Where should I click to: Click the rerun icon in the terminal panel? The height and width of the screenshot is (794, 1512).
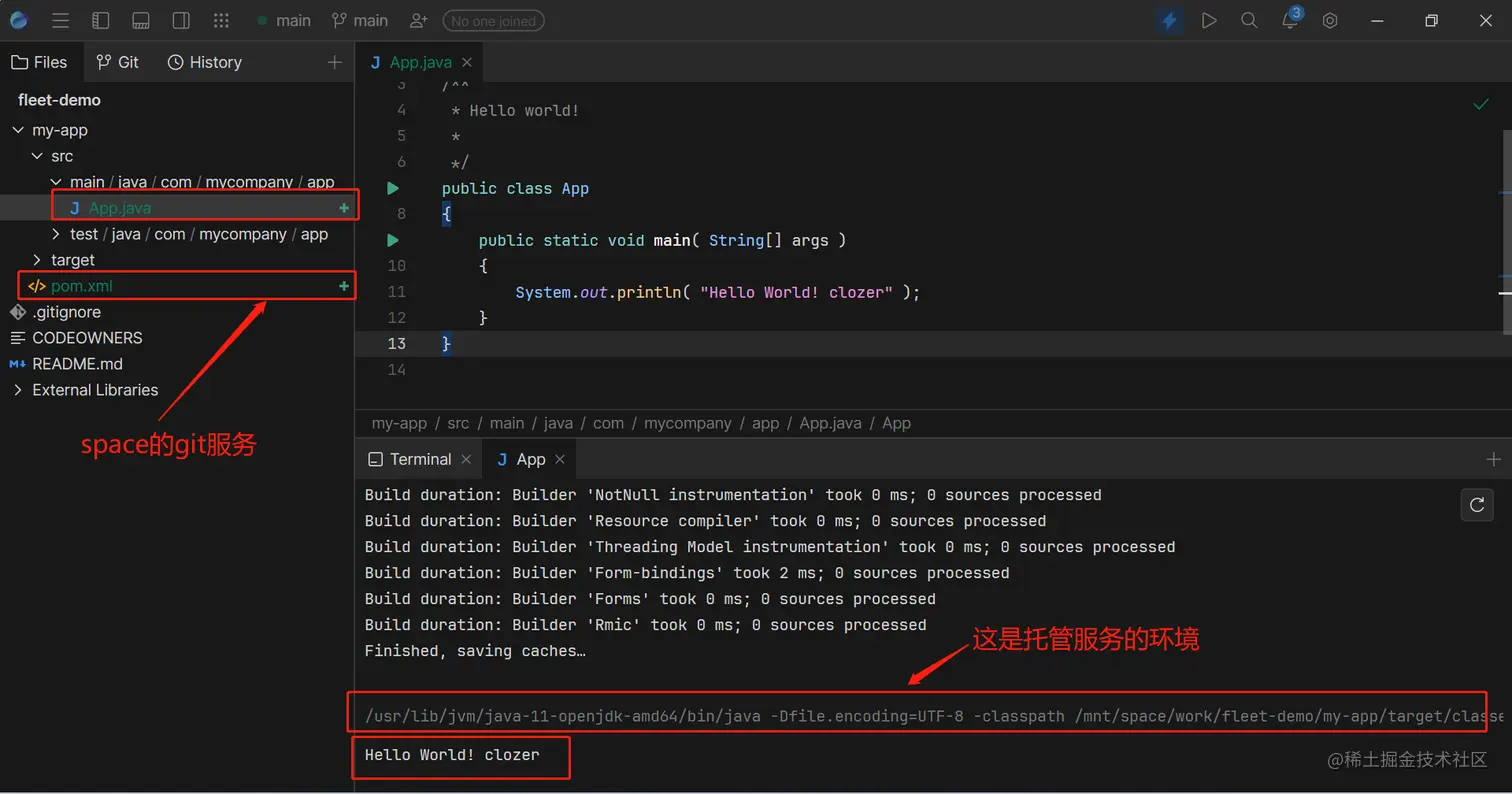point(1477,505)
